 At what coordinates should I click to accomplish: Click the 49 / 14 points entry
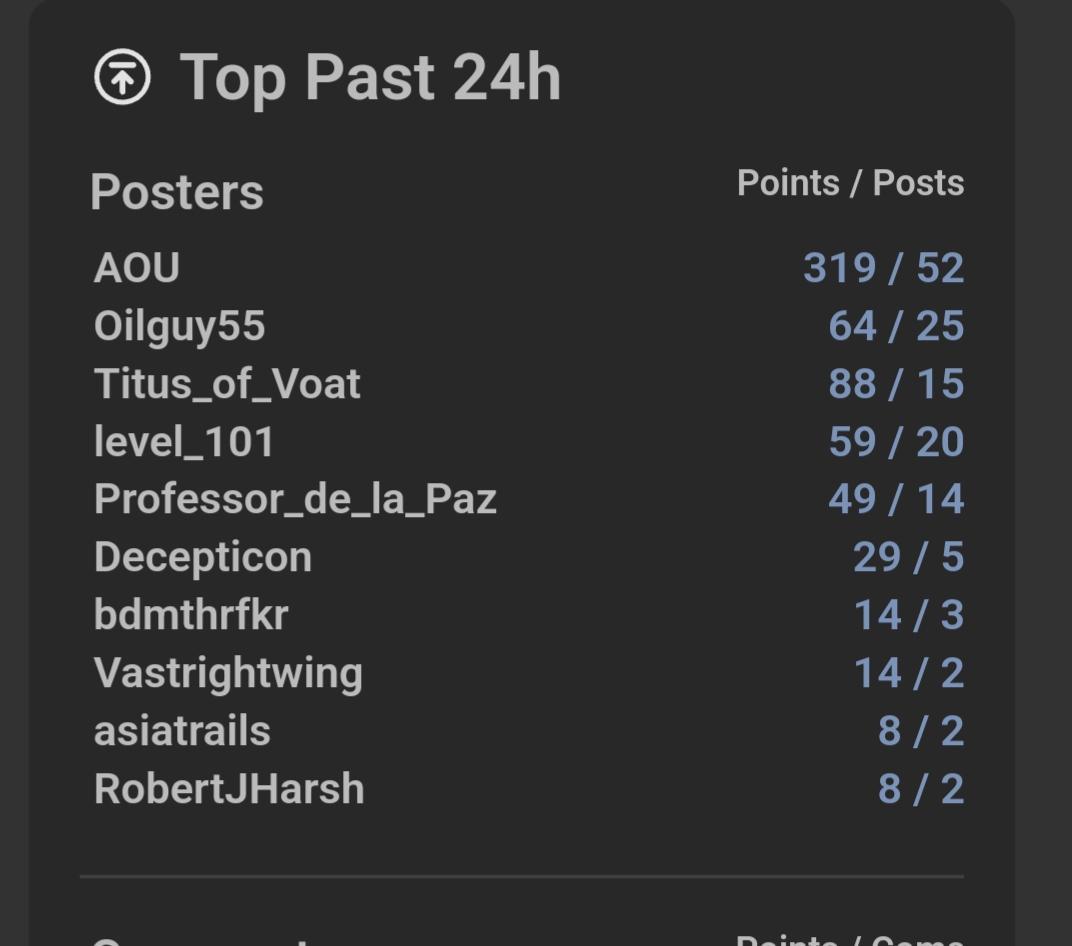point(896,499)
